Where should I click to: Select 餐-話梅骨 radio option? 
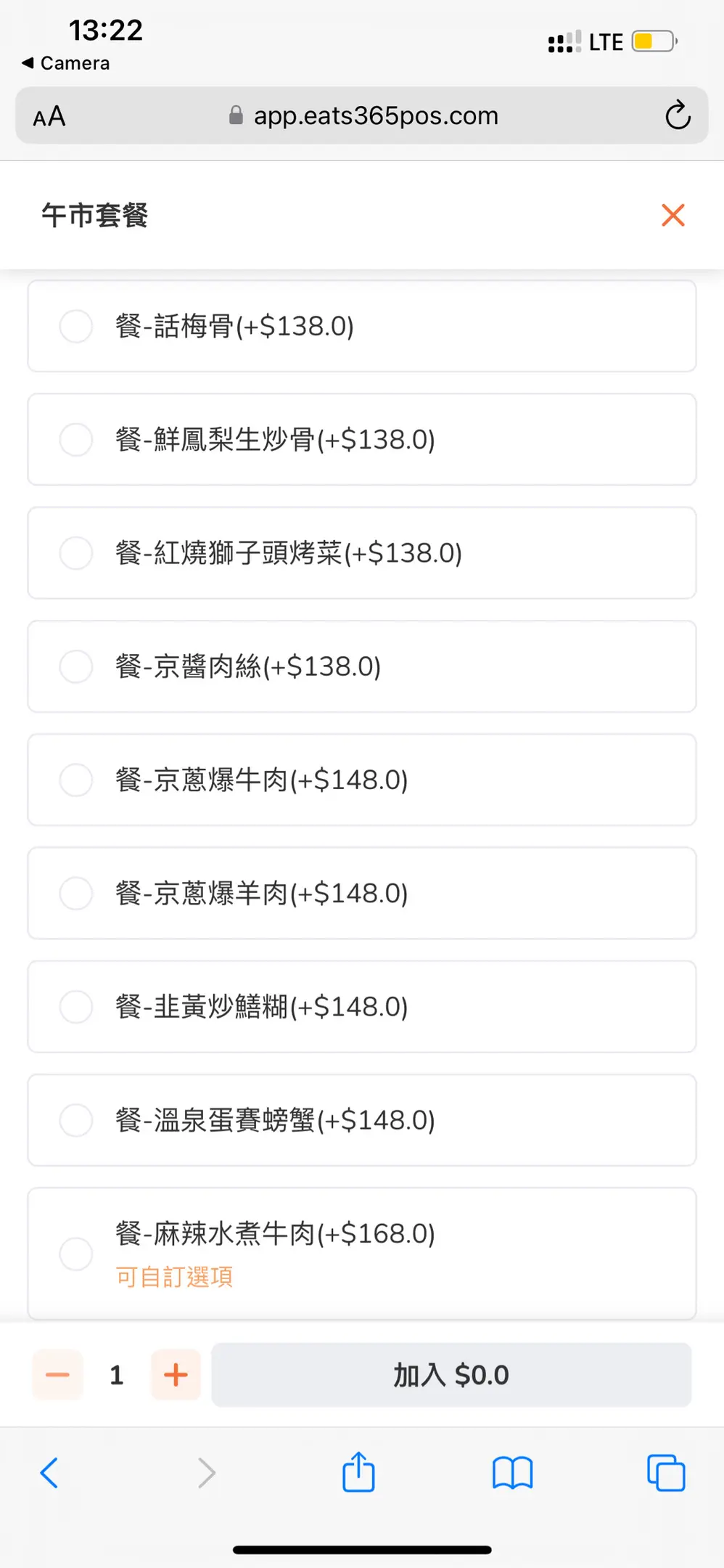pos(76,326)
